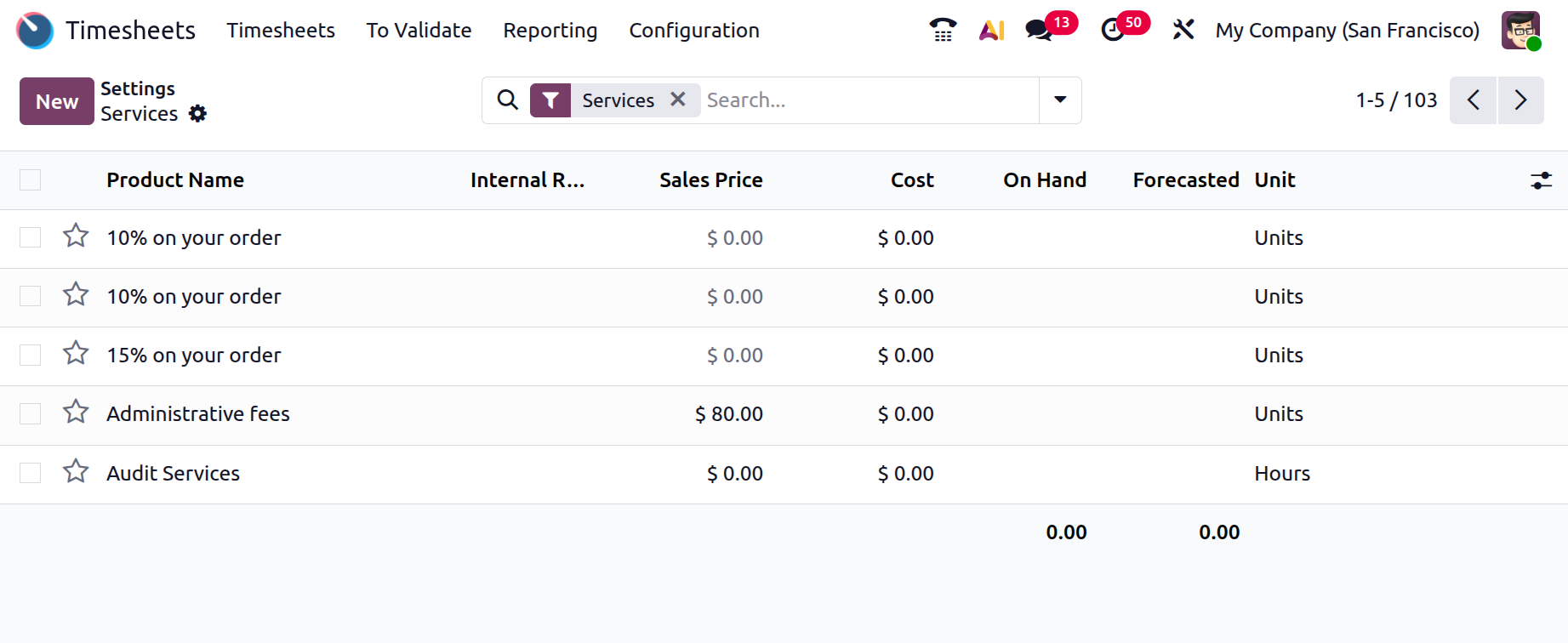The image size is (1568, 643).
Task: Expand the search options dropdown arrow
Action: coord(1060,100)
